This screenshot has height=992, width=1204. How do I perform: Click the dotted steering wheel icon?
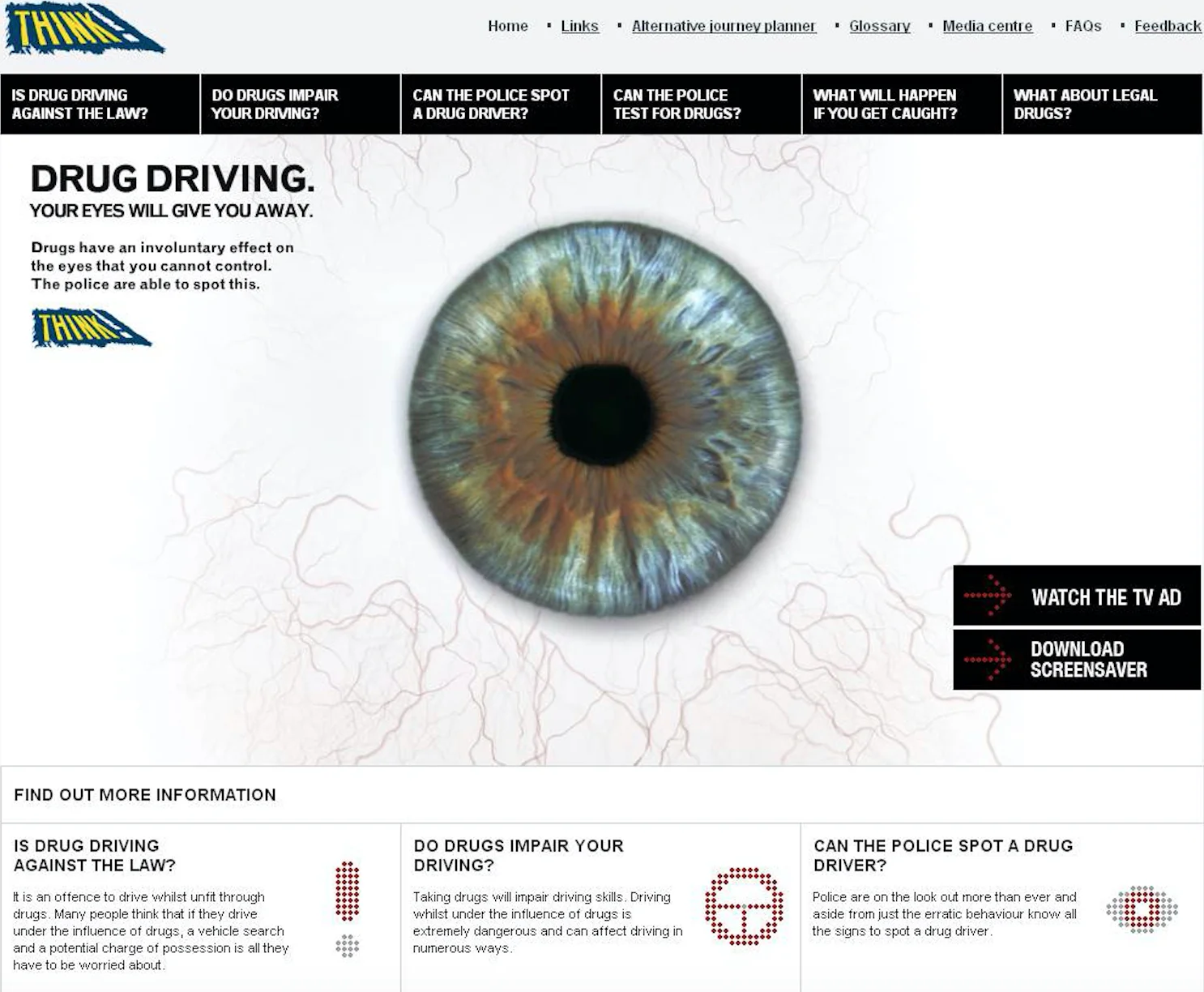[744, 906]
